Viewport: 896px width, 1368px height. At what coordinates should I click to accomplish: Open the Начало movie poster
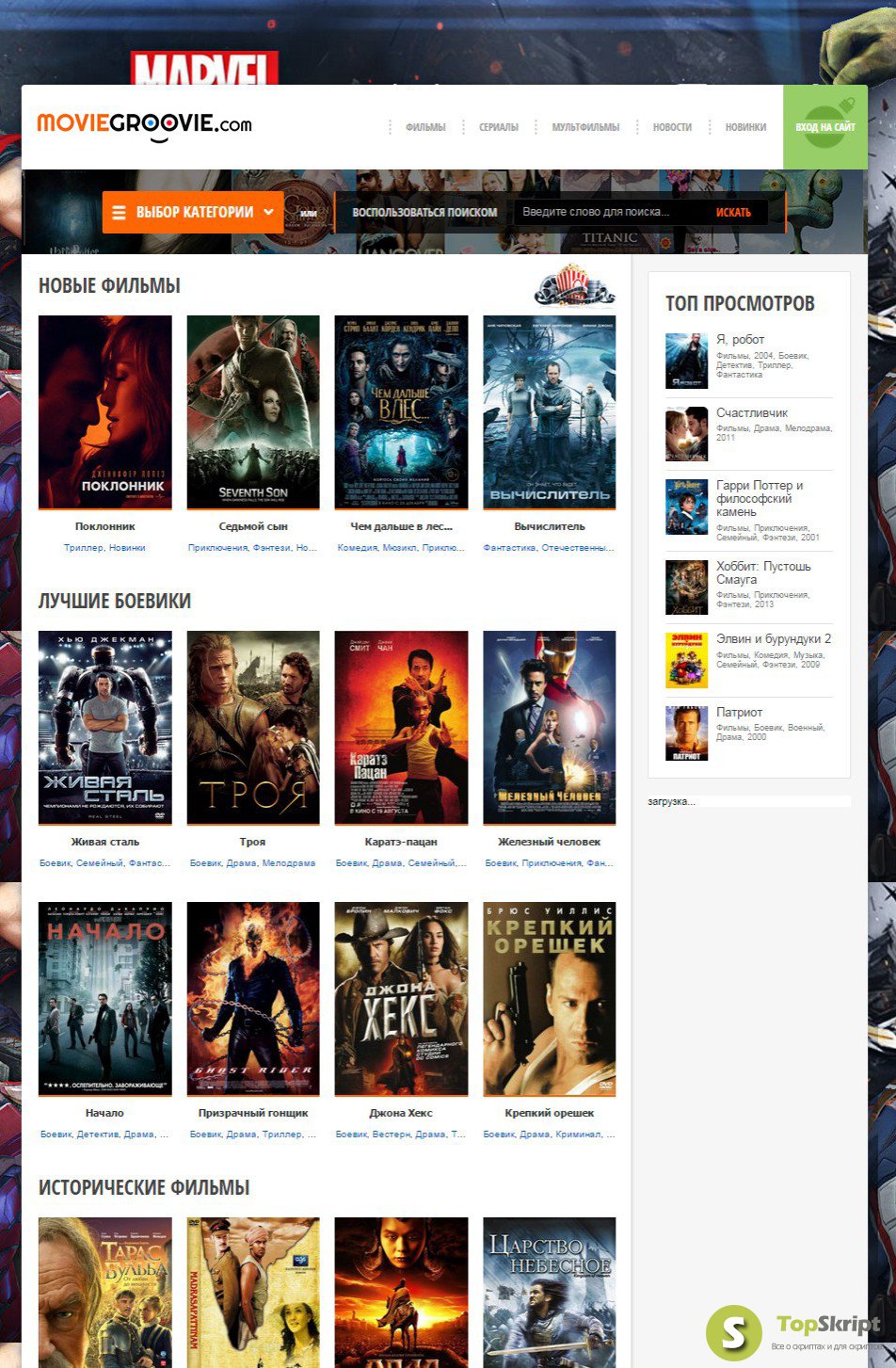(x=105, y=999)
